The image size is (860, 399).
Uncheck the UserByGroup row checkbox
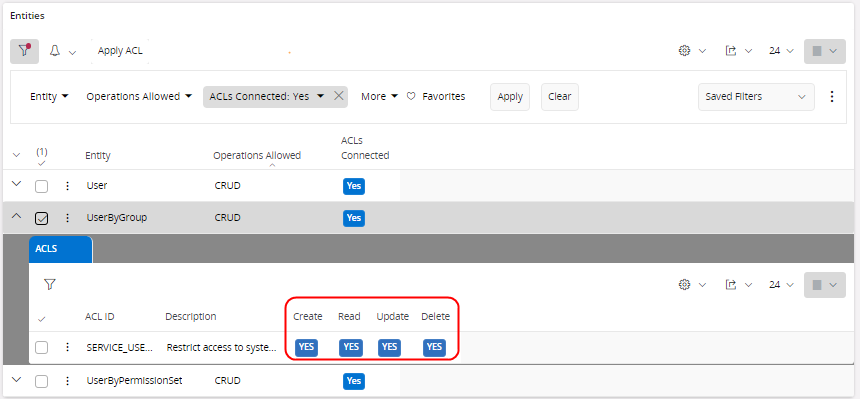41,218
